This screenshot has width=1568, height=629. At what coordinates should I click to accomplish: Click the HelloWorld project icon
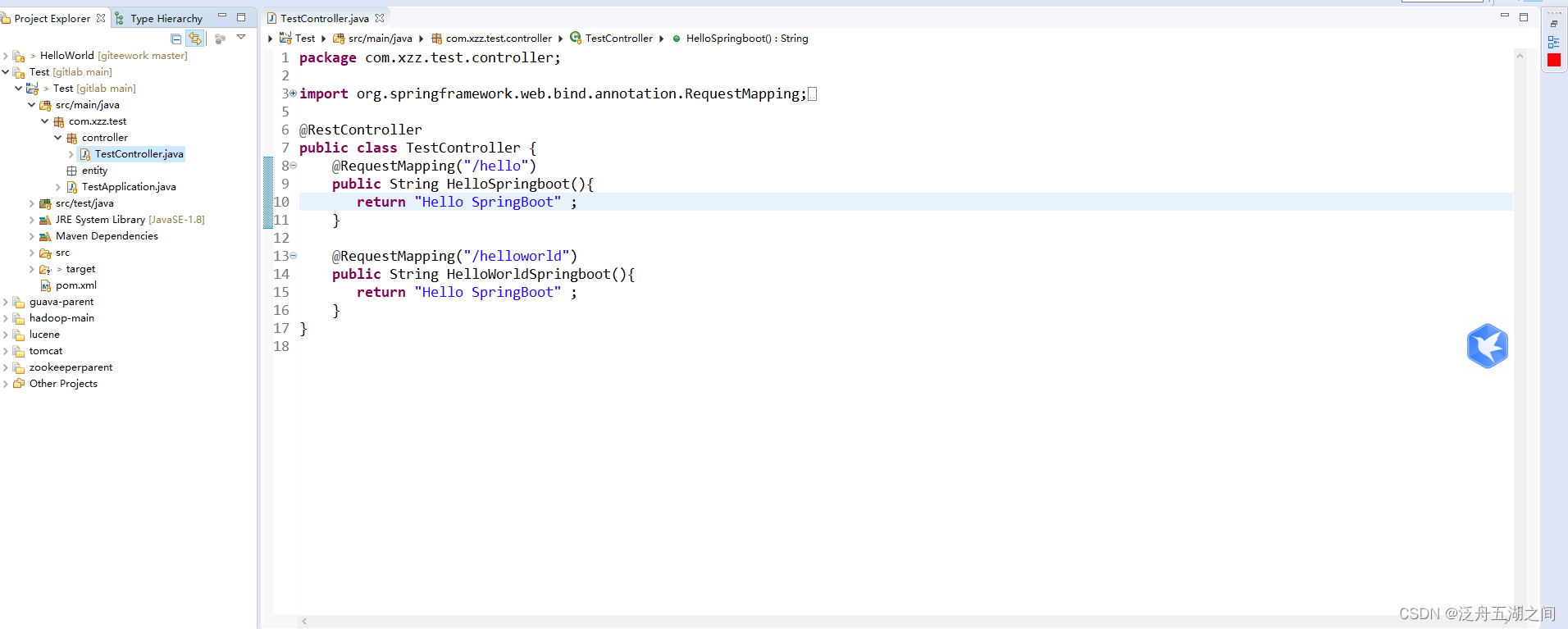coord(19,56)
